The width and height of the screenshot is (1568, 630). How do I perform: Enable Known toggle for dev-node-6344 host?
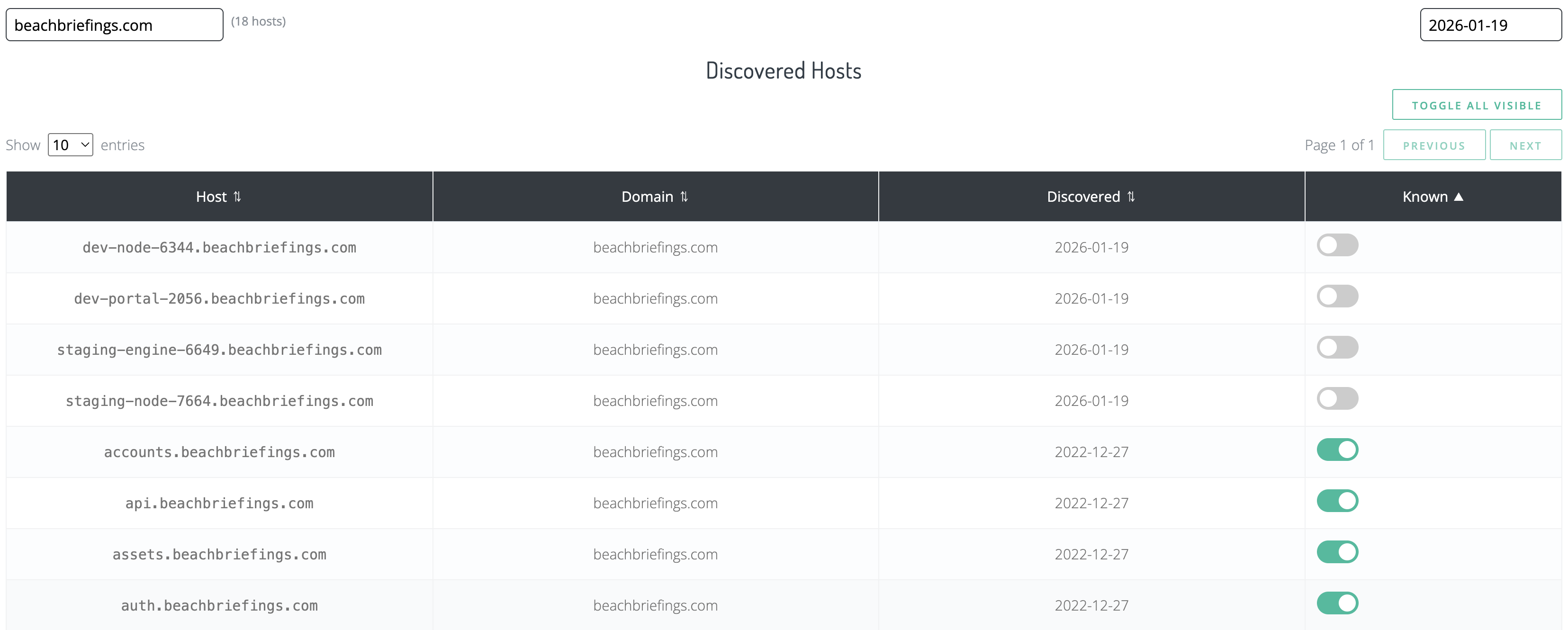pyautogui.click(x=1337, y=245)
